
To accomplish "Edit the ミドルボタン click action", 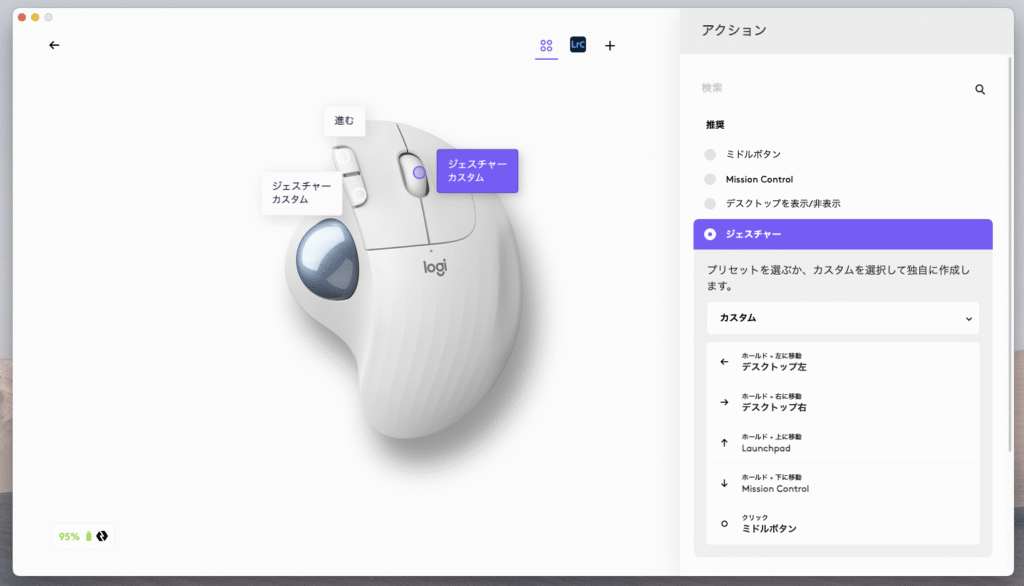I will (x=842, y=524).
